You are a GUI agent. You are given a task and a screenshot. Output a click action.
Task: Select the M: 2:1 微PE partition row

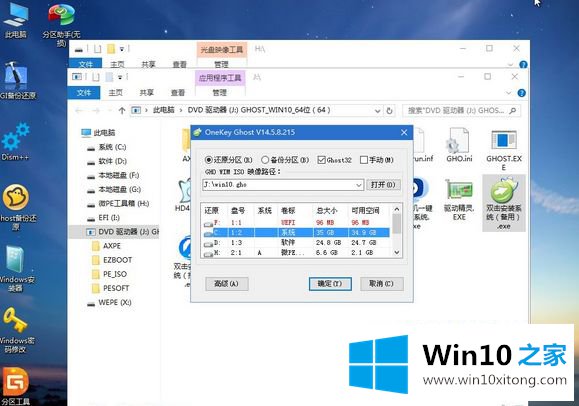click(x=296, y=253)
